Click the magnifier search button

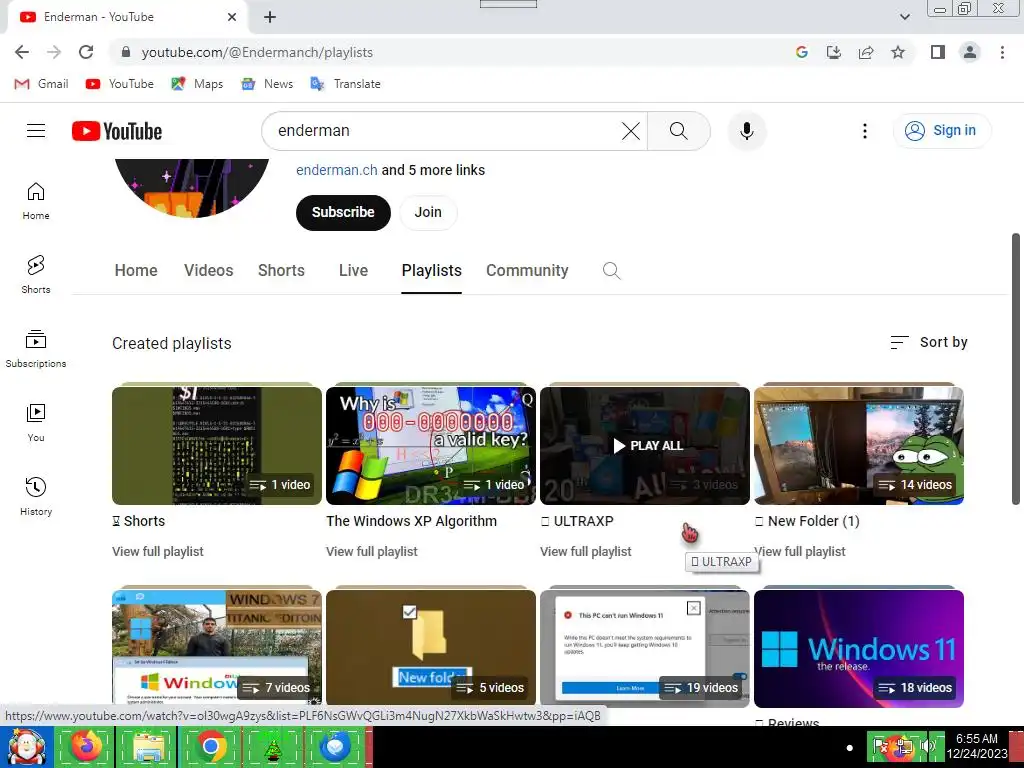pyautogui.click(x=679, y=131)
